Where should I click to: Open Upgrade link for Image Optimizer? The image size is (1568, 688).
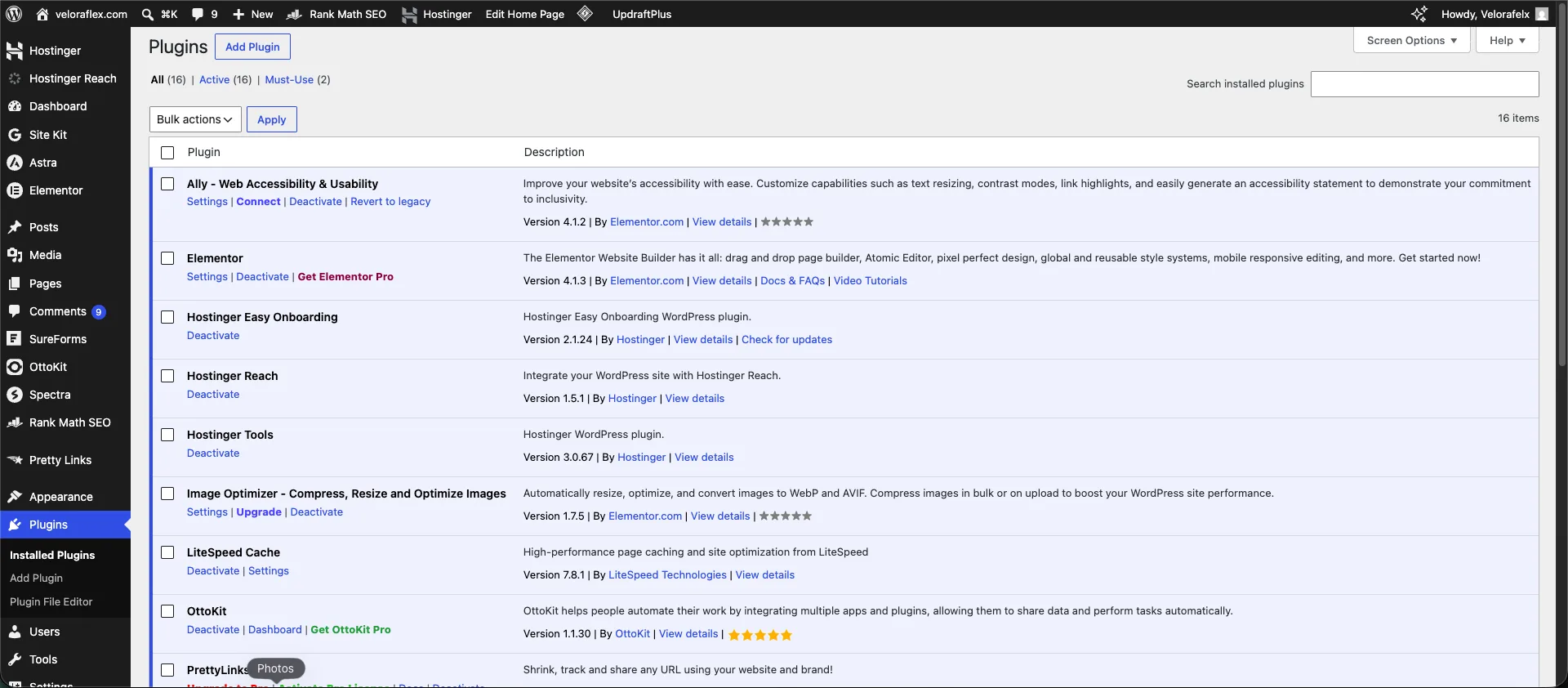tap(259, 512)
